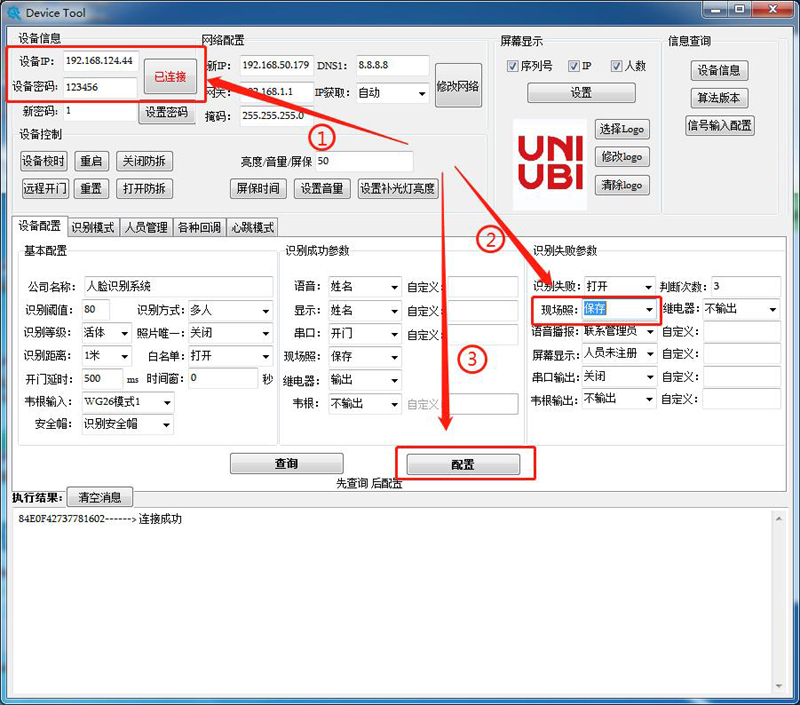Switch to the 人员管理 tab

point(146,228)
